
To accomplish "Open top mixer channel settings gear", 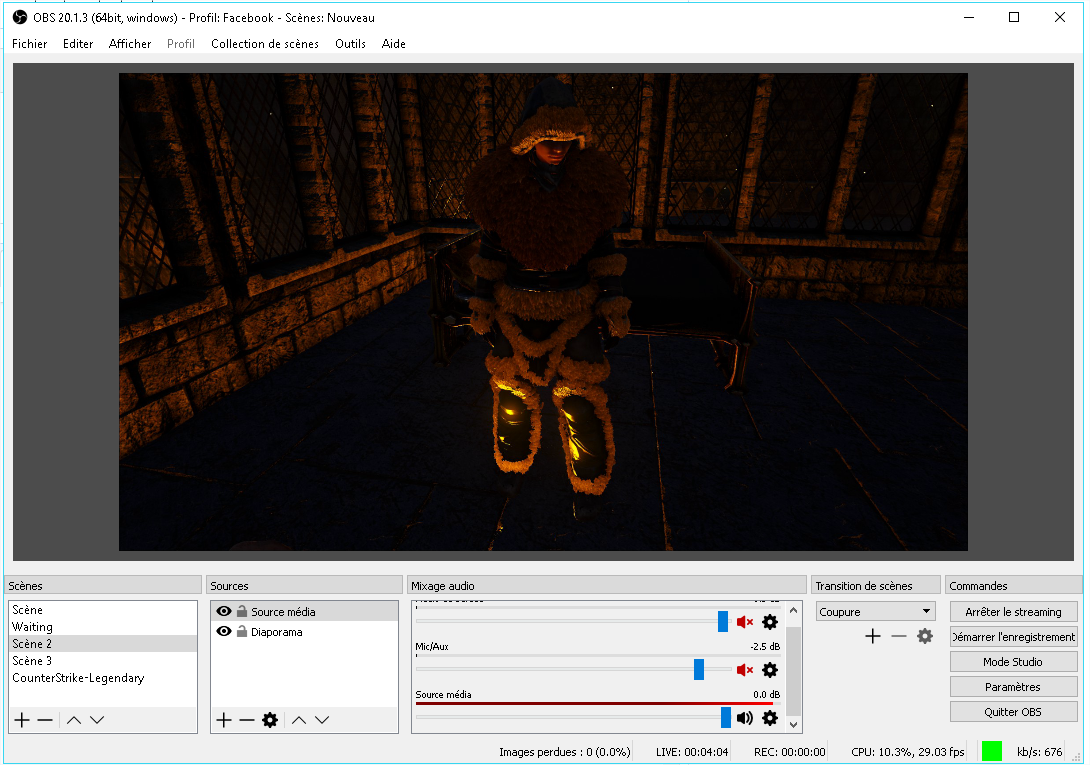I will pyautogui.click(x=770, y=622).
